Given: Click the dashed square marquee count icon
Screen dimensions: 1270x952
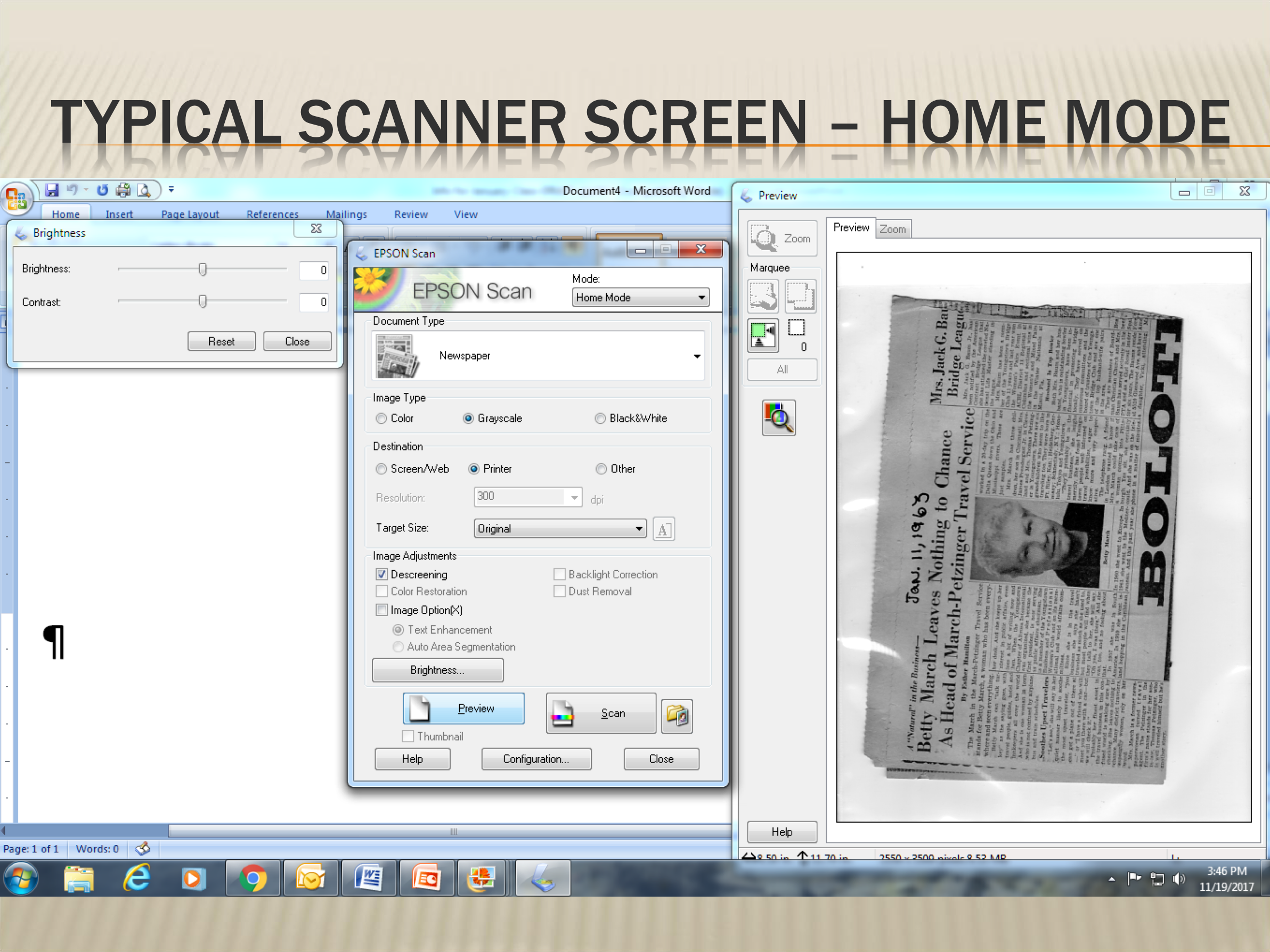Looking at the screenshot, I should coord(796,327).
